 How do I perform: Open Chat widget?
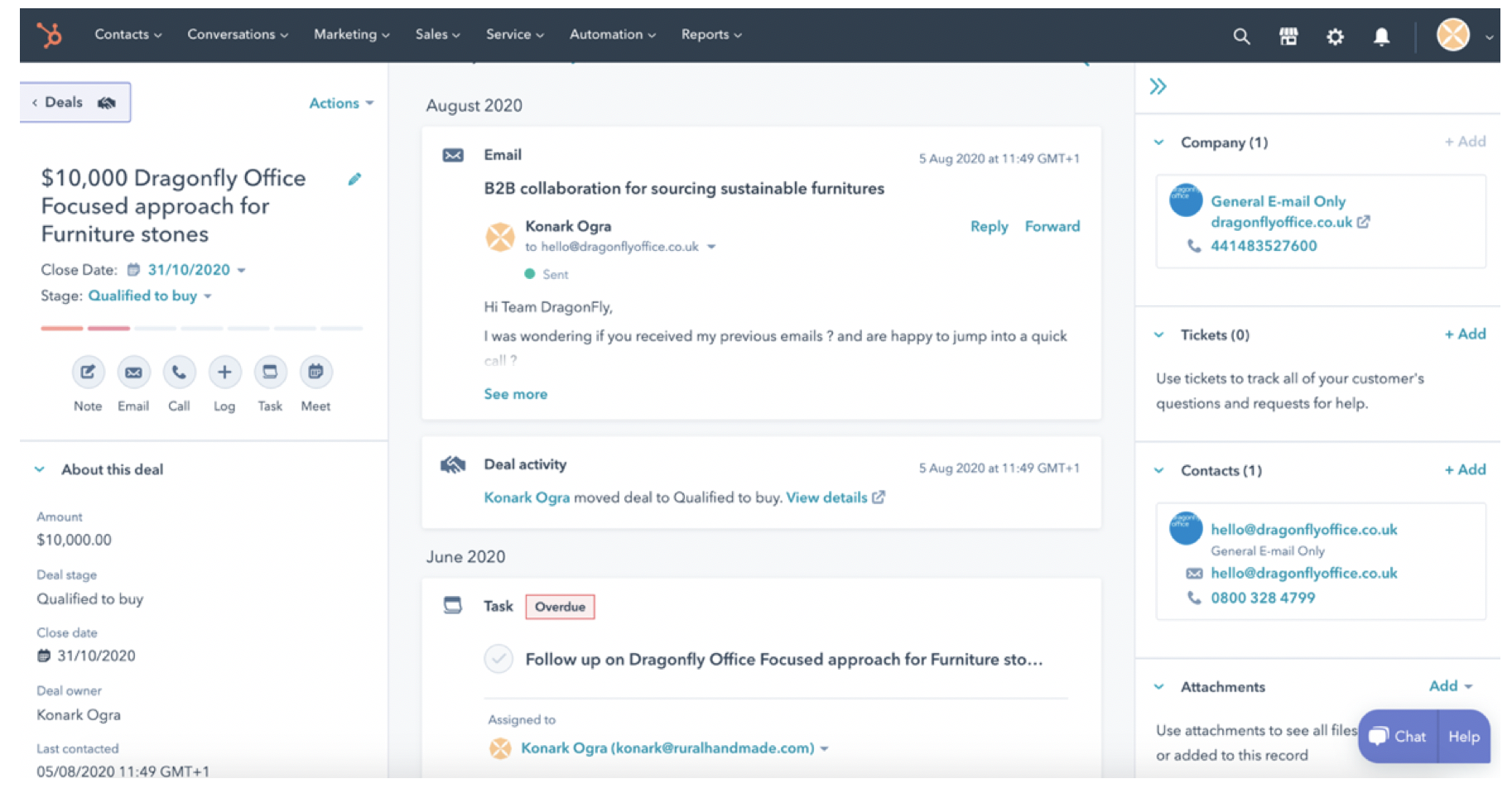point(1399,736)
